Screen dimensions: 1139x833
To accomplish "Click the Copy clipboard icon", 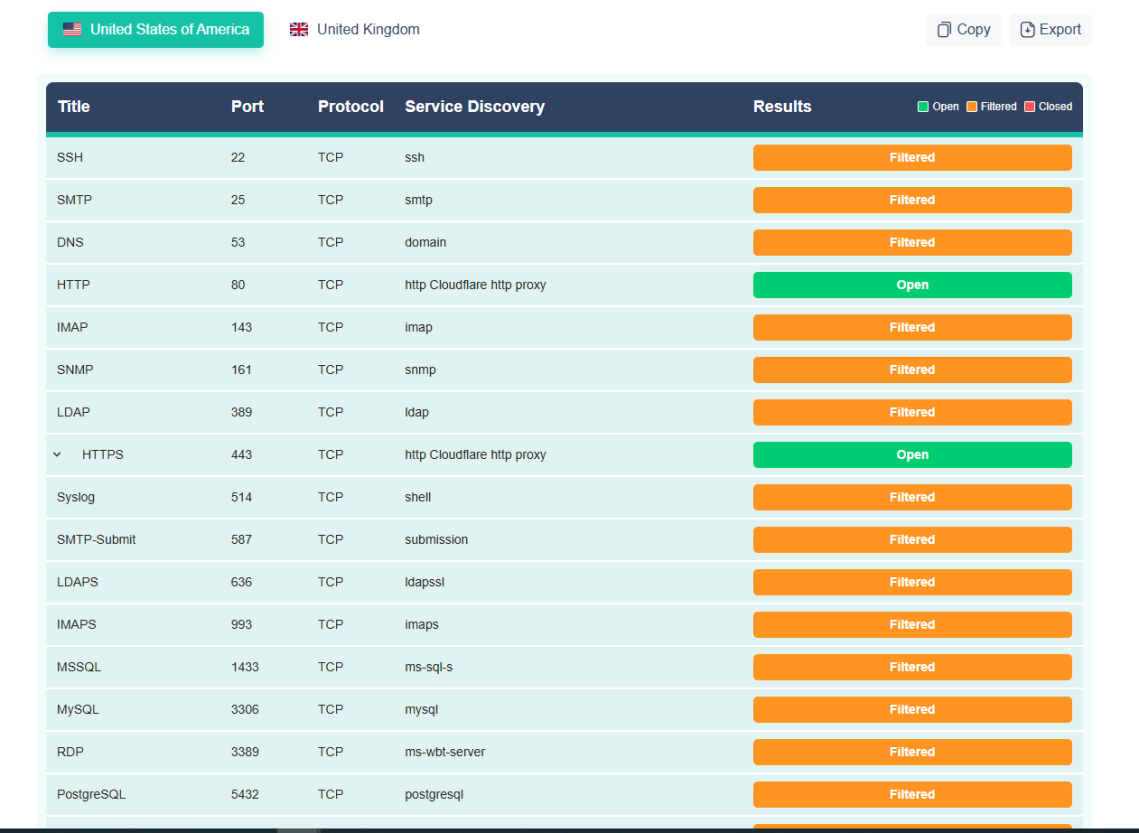I will (x=944, y=30).
